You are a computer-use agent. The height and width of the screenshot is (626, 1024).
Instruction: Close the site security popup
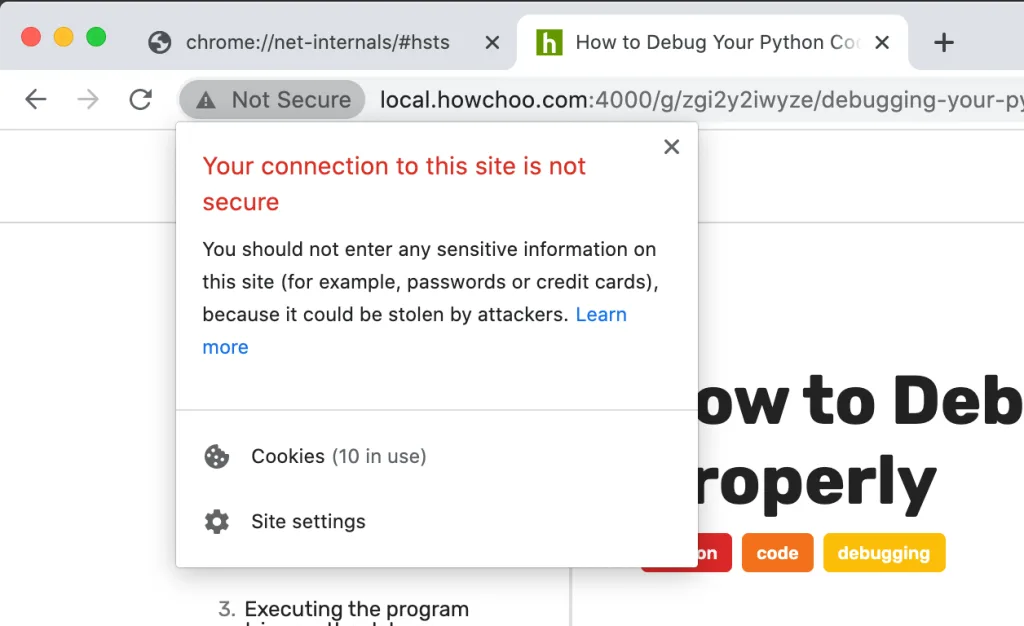pyautogui.click(x=671, y=147)
